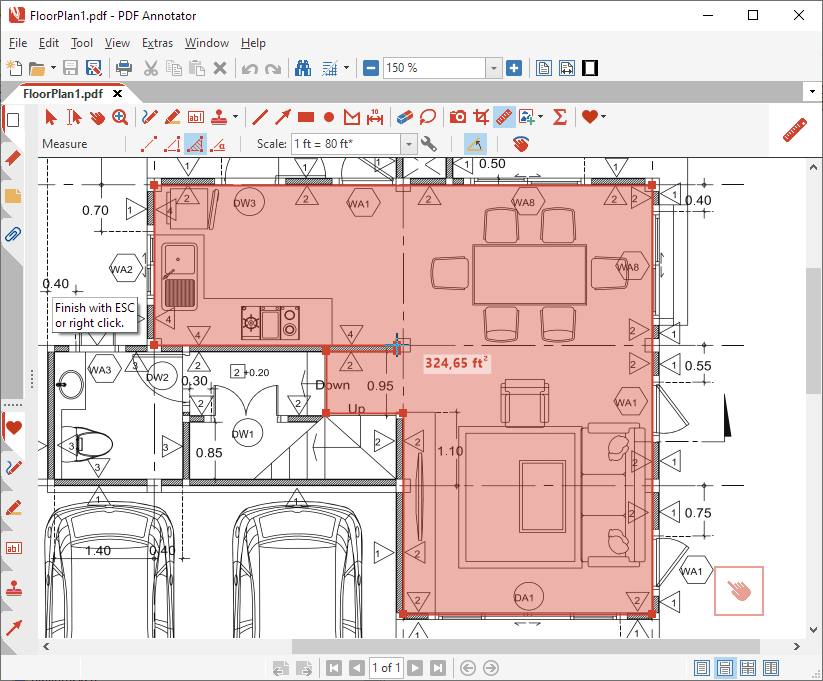Open the Tool menu
823x681 pixels.
(82, 43)
